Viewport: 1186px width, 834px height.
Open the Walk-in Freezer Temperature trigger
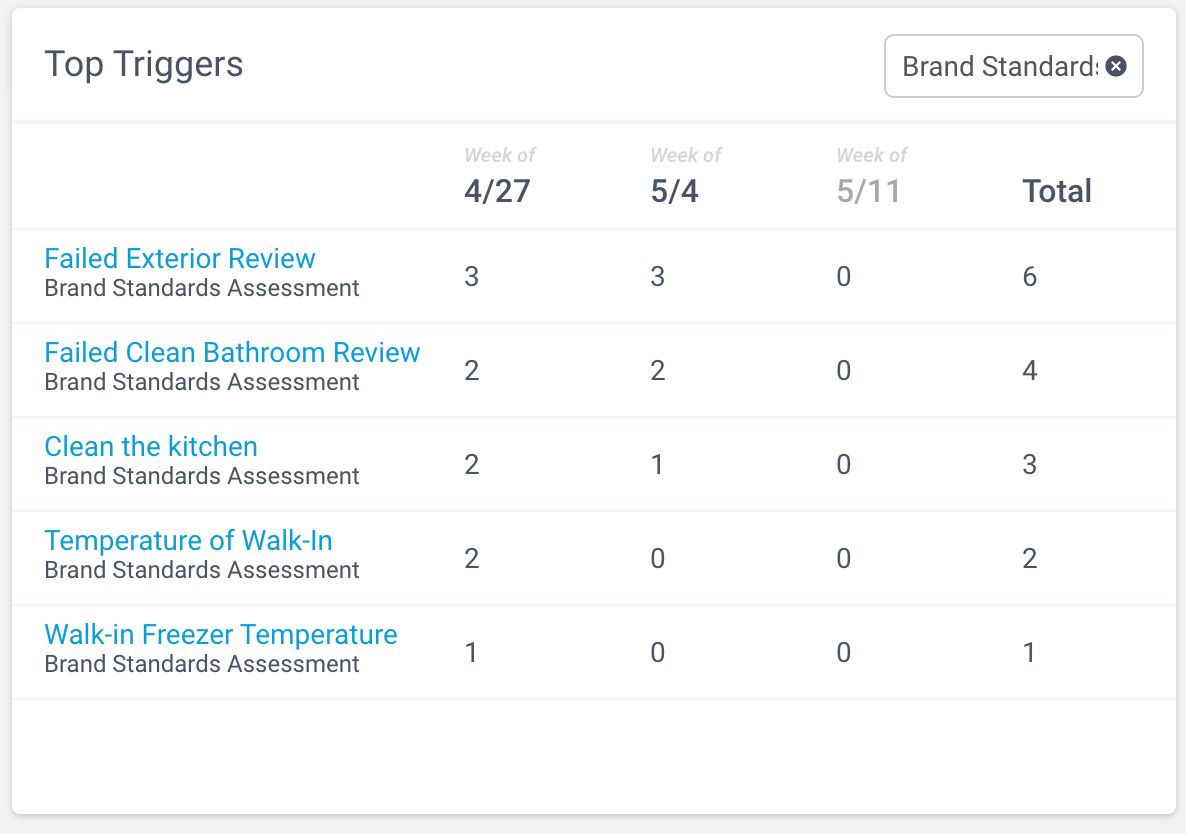tap(221, 634)
